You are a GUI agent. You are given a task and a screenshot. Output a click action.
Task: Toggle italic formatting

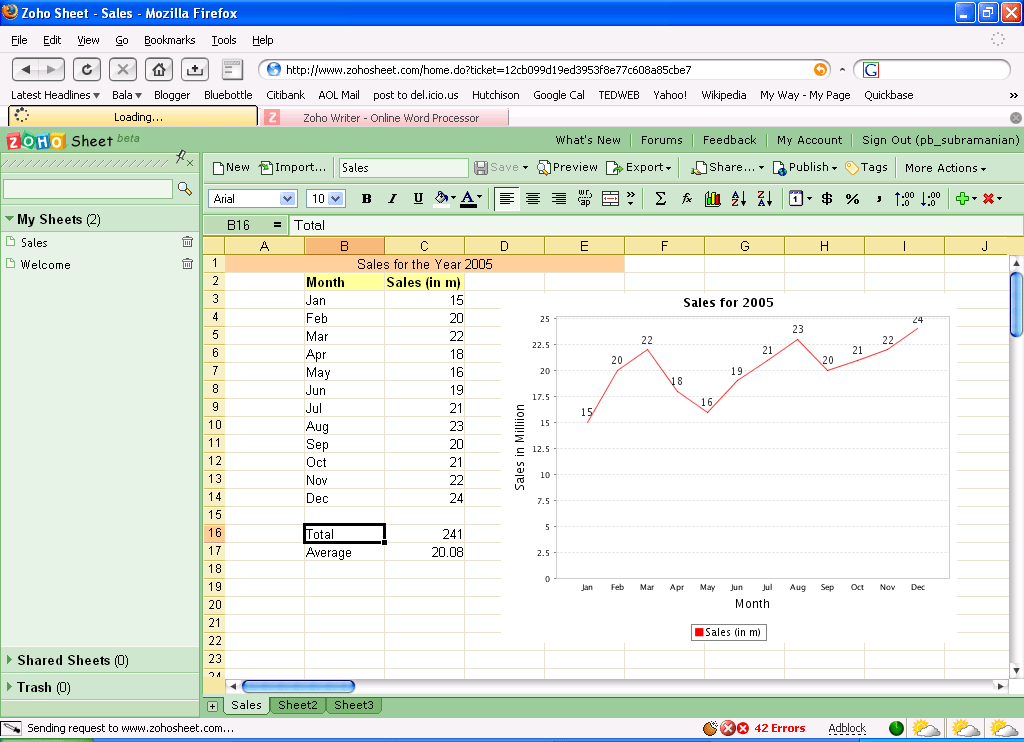392,198
